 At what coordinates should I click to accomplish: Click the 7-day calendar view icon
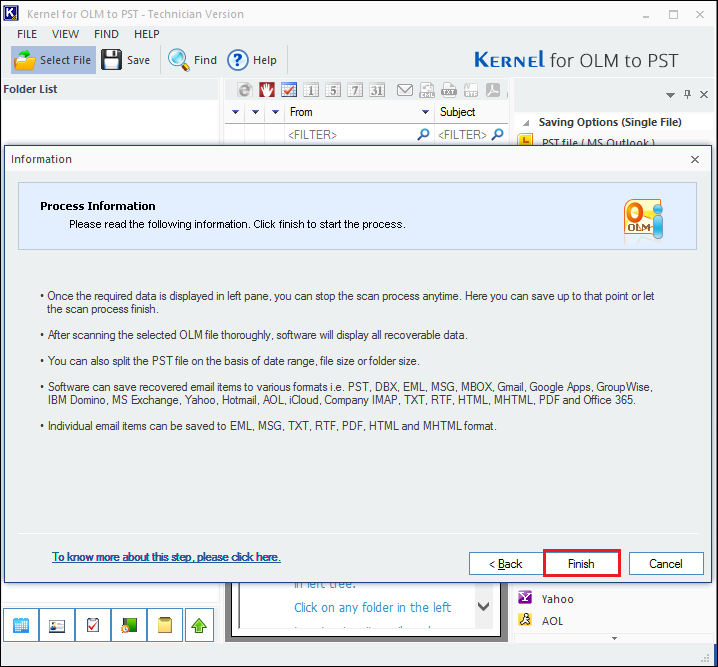point(355,90)
